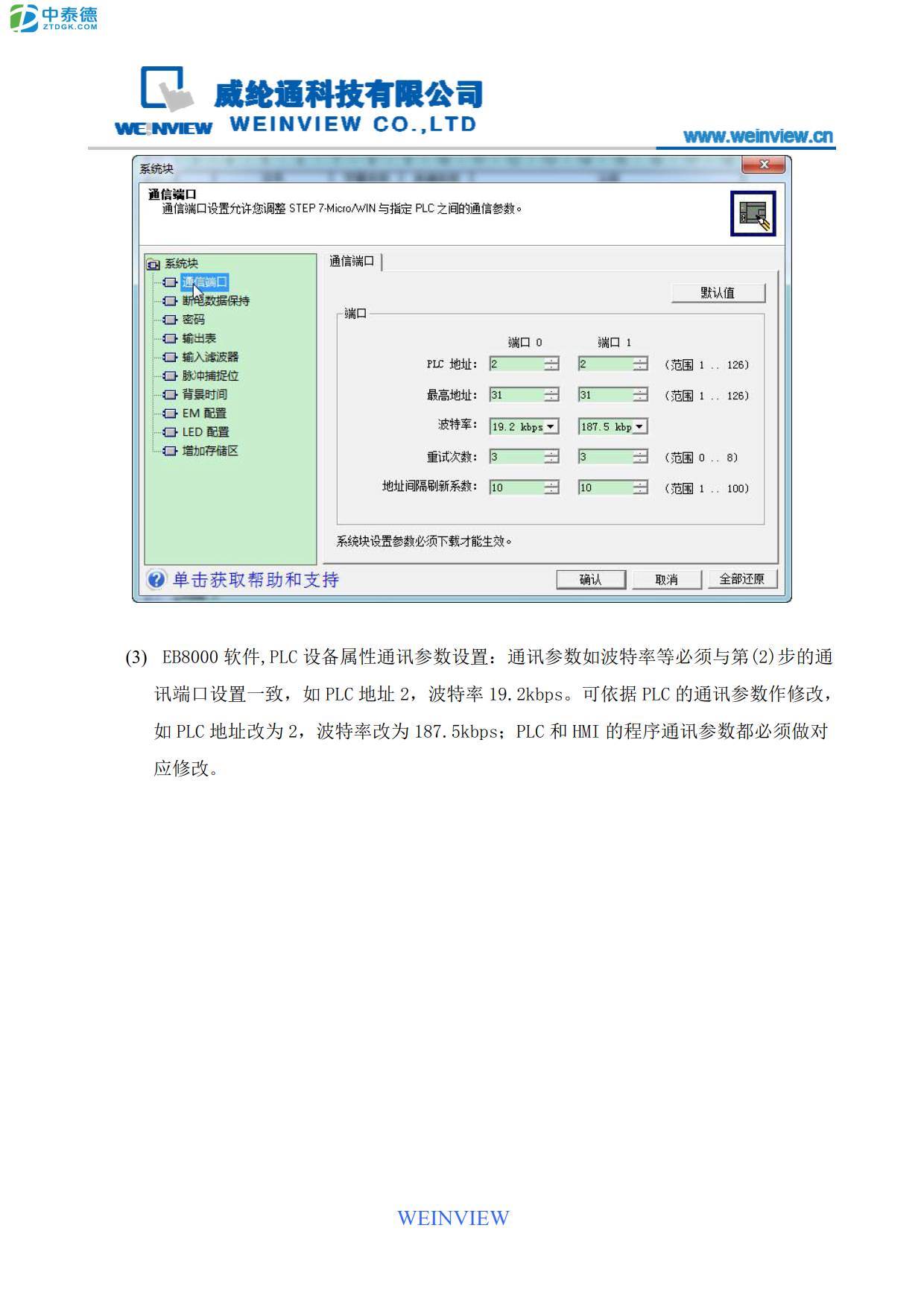Select 输入滤波器 tree item
Screen dimensions: 924x1307
pyautogui.click(x=210, y=357)
